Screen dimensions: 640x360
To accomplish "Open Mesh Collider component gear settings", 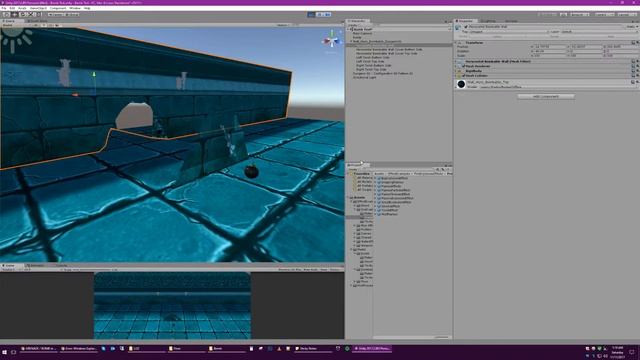I will 637,76.
